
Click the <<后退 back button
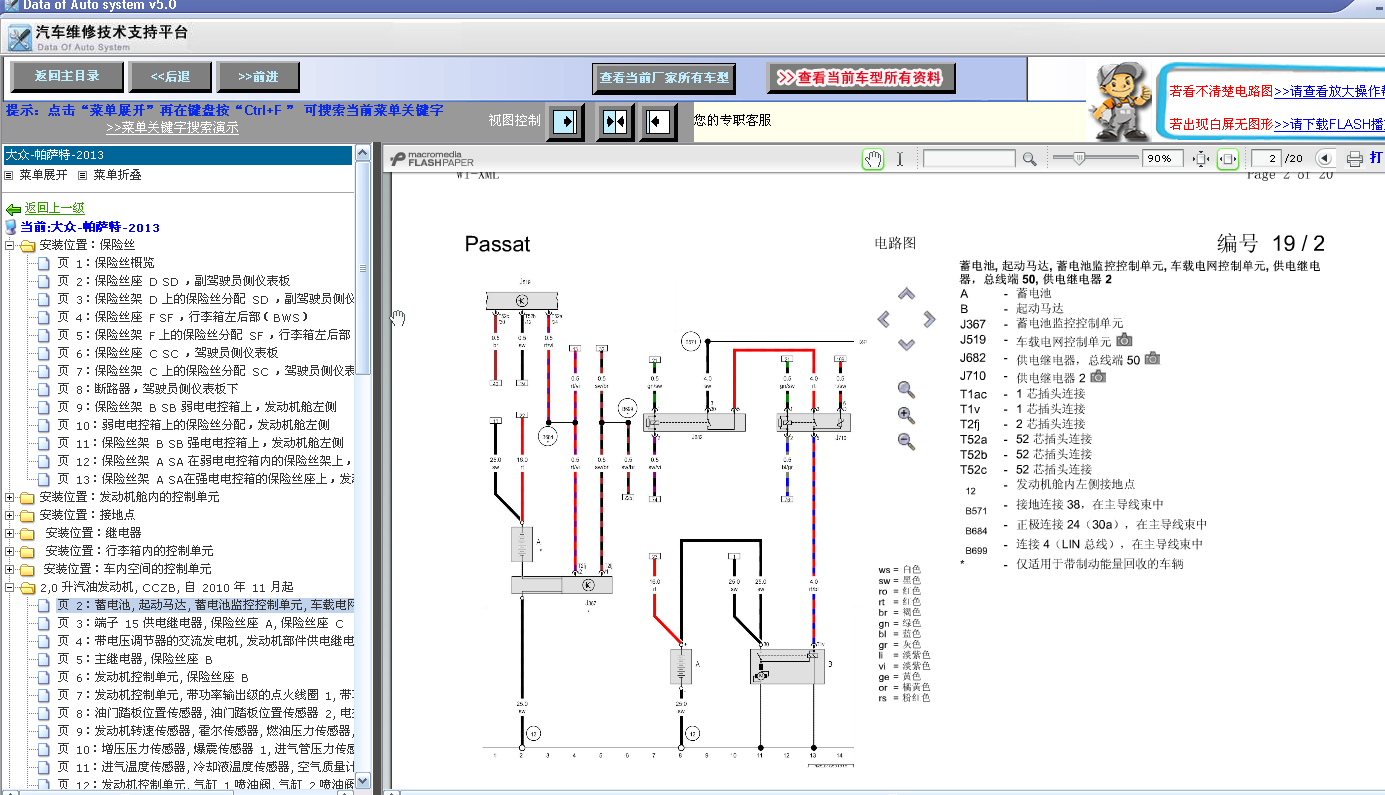(170, 76)
